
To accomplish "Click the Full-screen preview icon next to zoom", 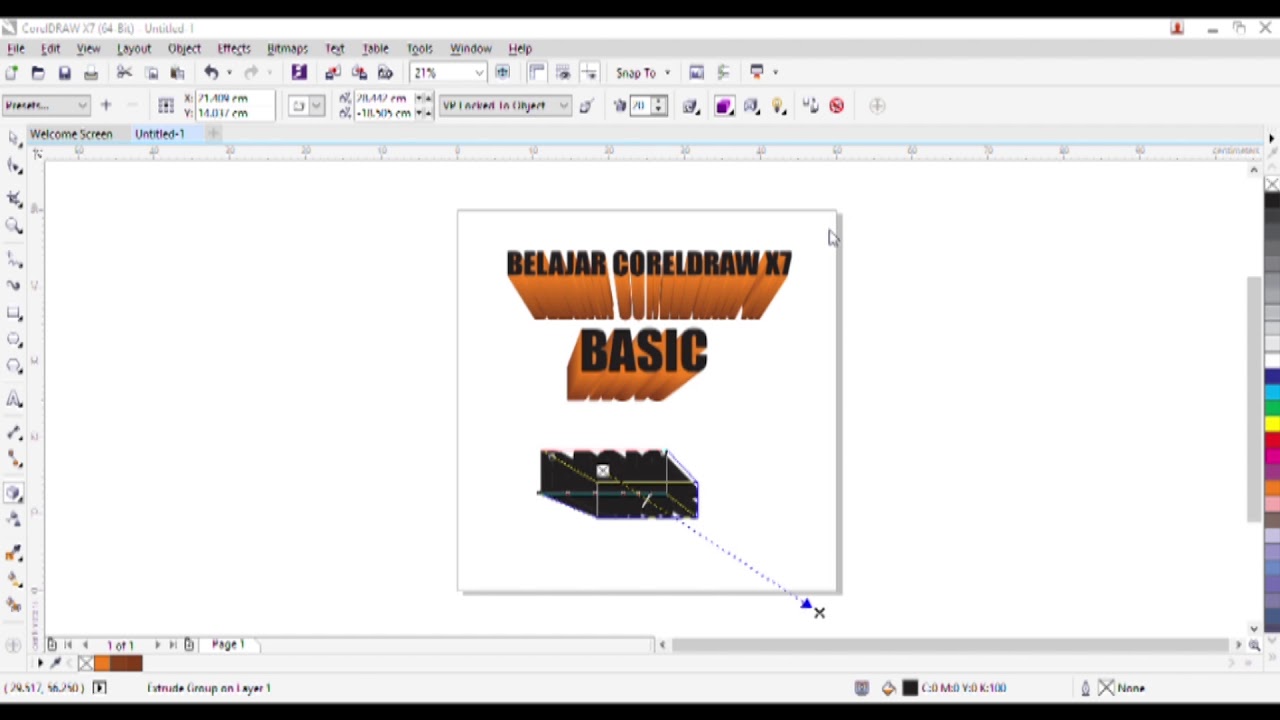I will coord(502,73).
